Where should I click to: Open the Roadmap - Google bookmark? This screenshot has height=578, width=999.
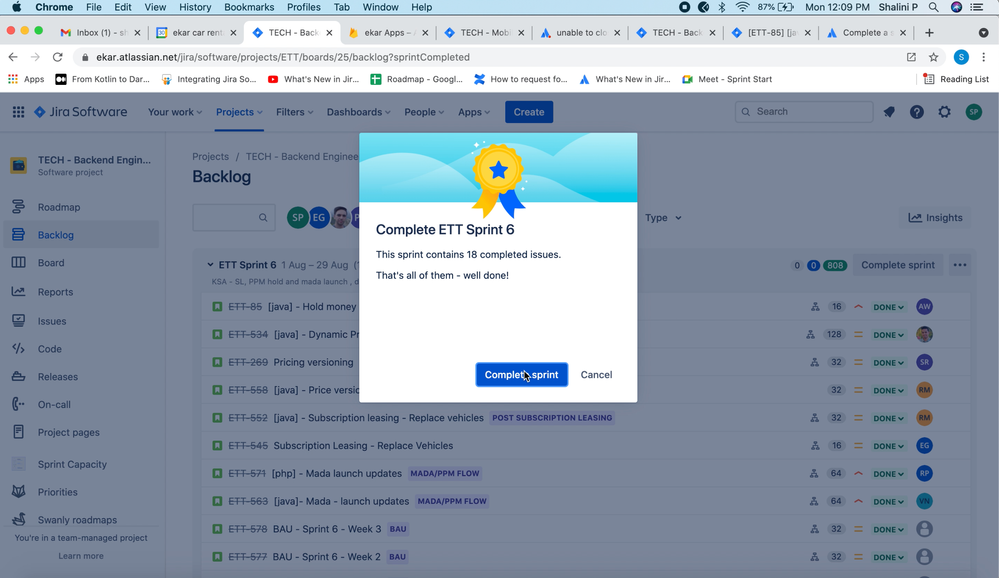417,79
